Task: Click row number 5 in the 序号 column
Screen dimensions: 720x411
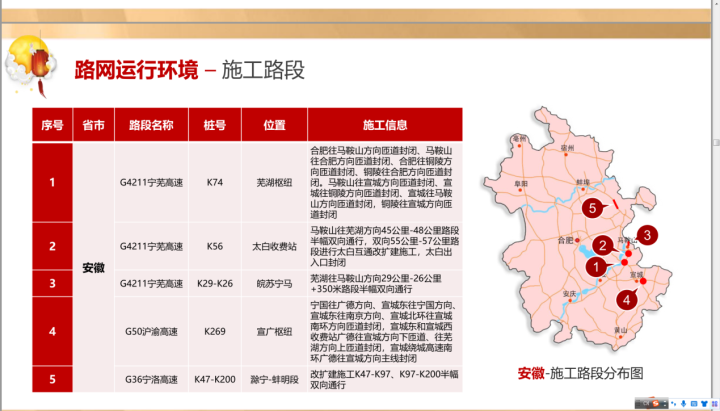Action: point(52,379)
